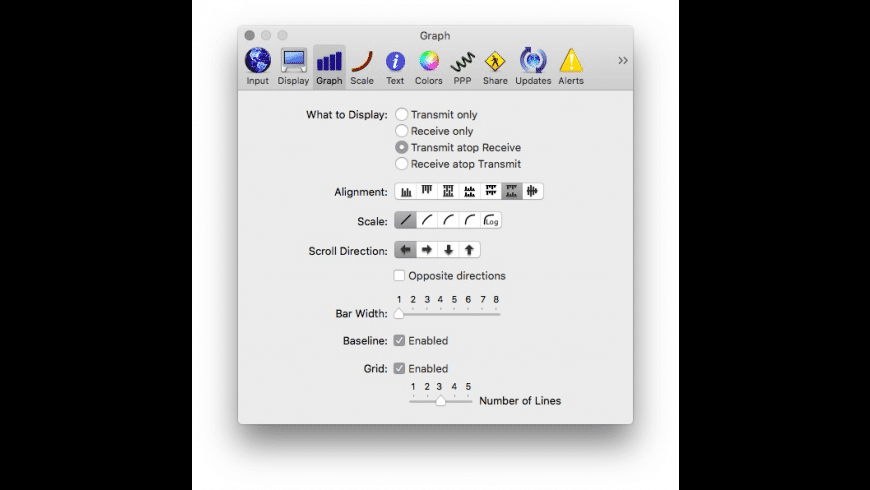Select the linear Scale option
870x490 pixels.
pyautogui.click(x=406, y=220)
